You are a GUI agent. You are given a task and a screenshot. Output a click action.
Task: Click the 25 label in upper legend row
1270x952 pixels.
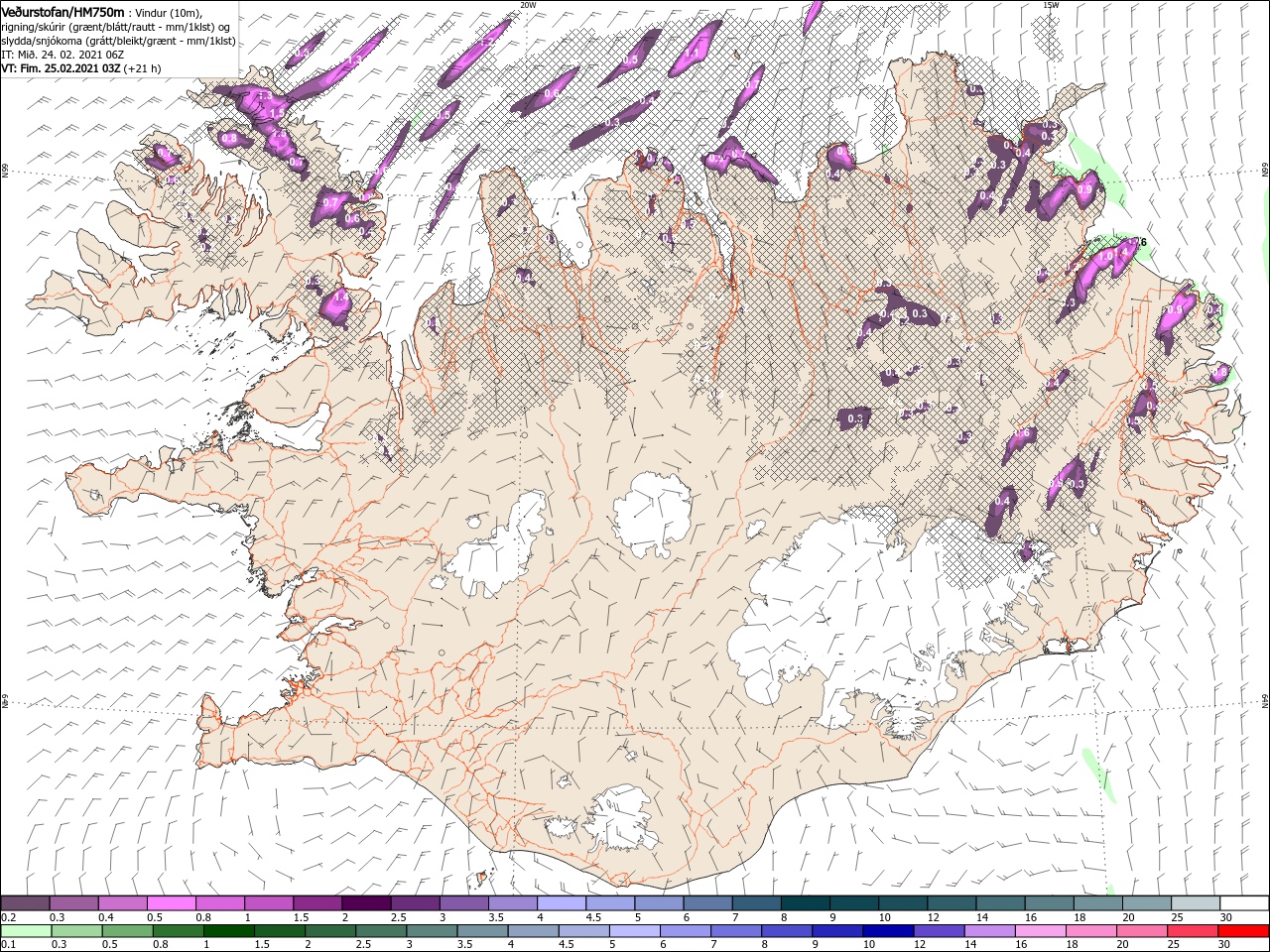[x=1176, y=917]
